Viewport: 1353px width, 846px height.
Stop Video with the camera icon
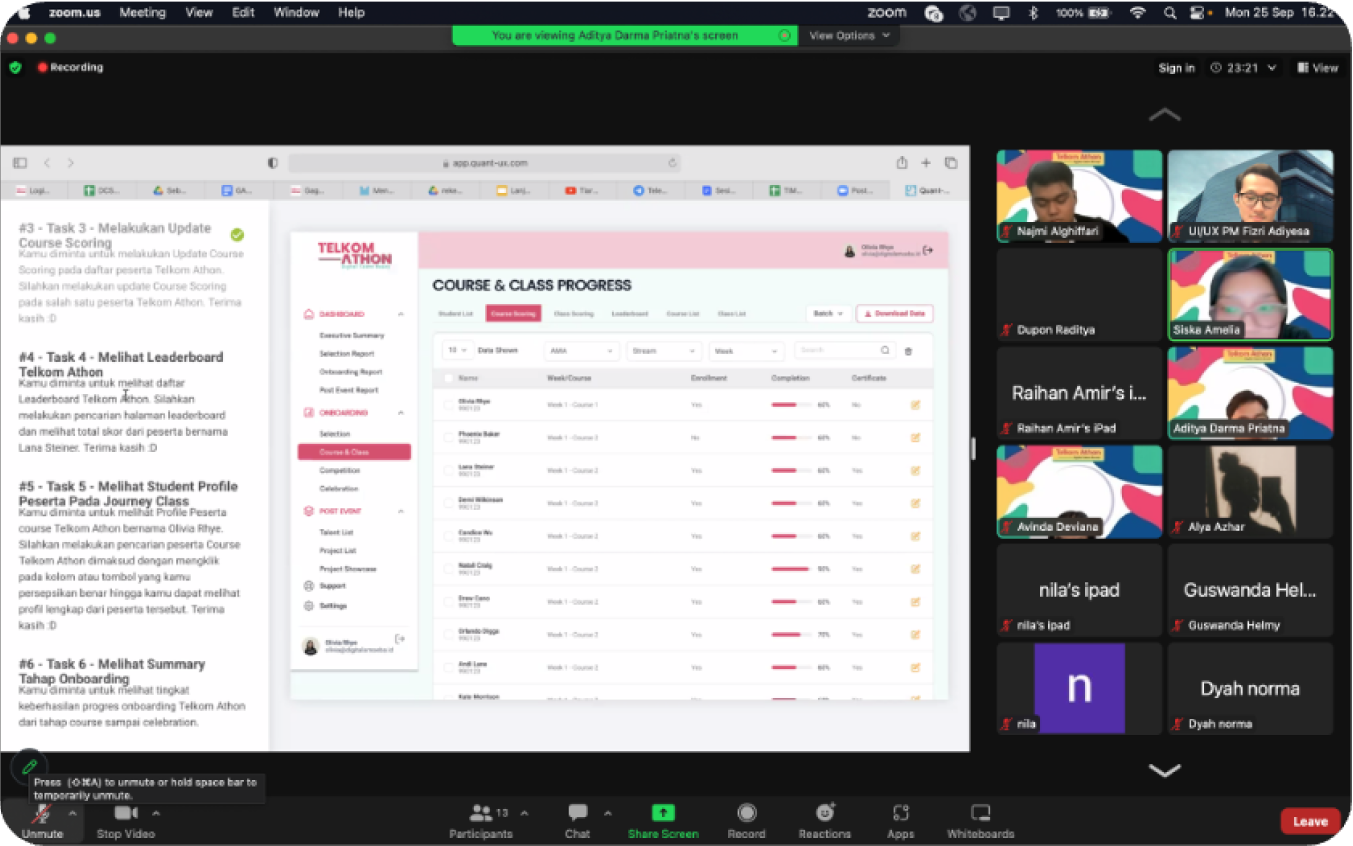tap(125, 813)
